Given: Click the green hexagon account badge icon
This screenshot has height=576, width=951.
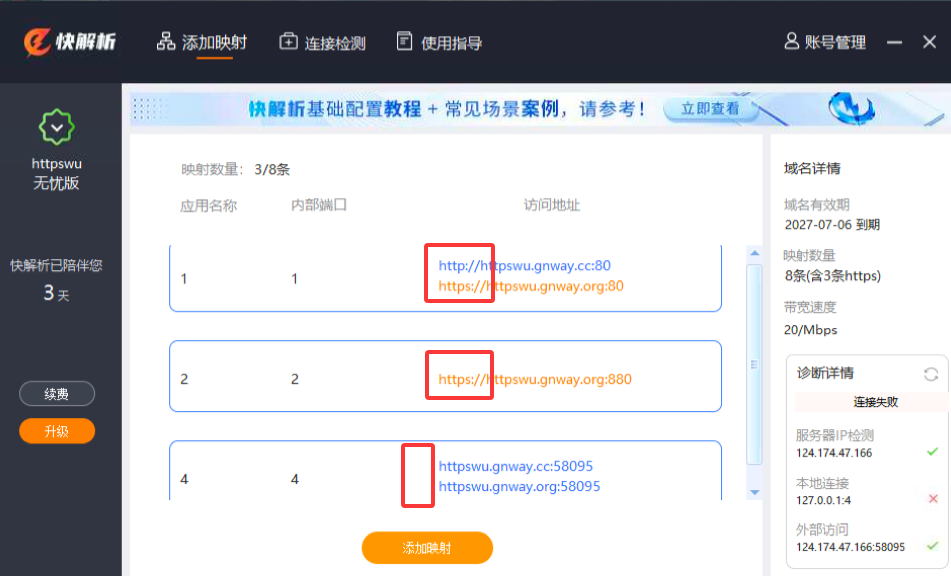Looking at the screenshot, I should tap(56, 127).
